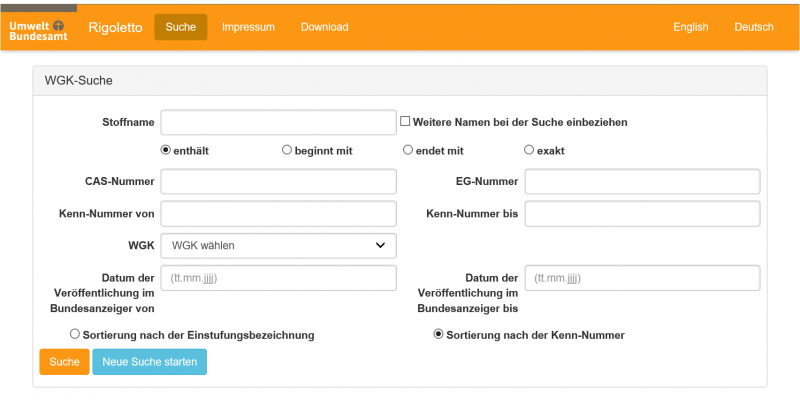Click the Bundesanzeiger von date field
The height and width of the screenshot is (400, 800).
pos(279,278)
